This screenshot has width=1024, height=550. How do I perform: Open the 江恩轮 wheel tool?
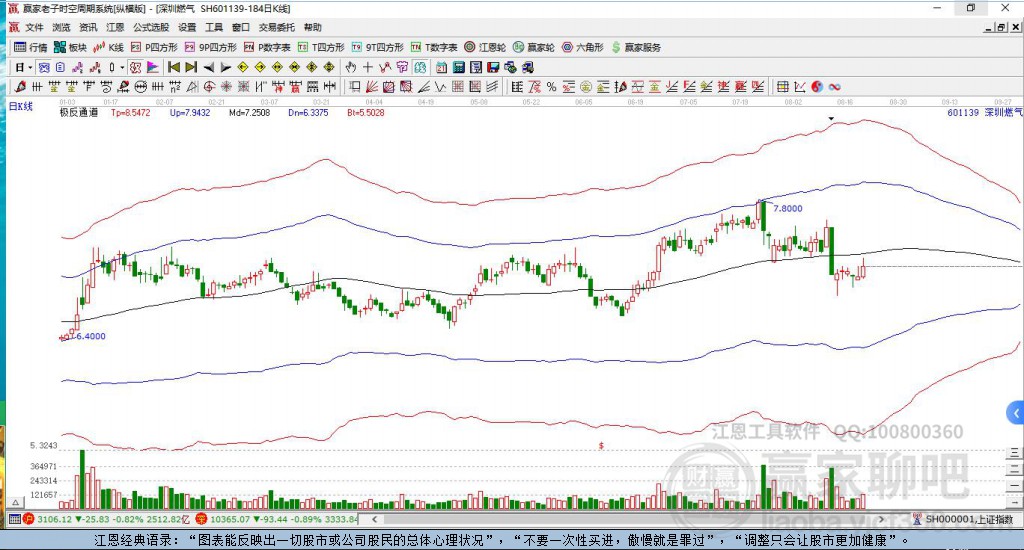click(x=485, y=47)
